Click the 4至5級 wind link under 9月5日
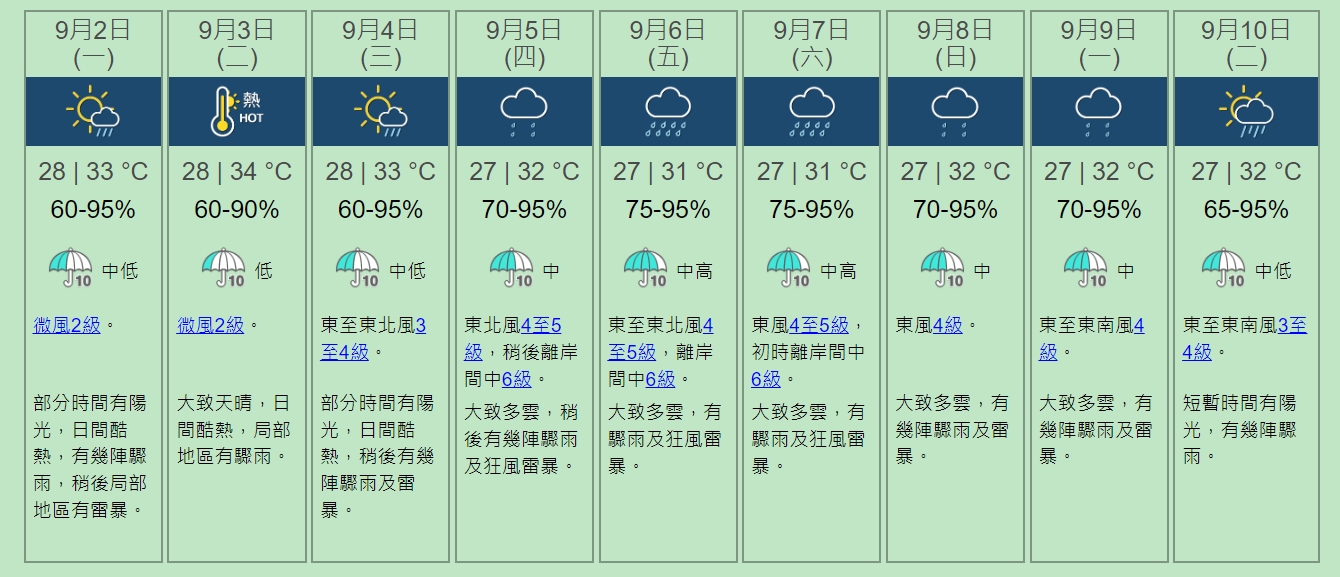The height and width of the screenshot is (577, 1340). tap(541, 325)
